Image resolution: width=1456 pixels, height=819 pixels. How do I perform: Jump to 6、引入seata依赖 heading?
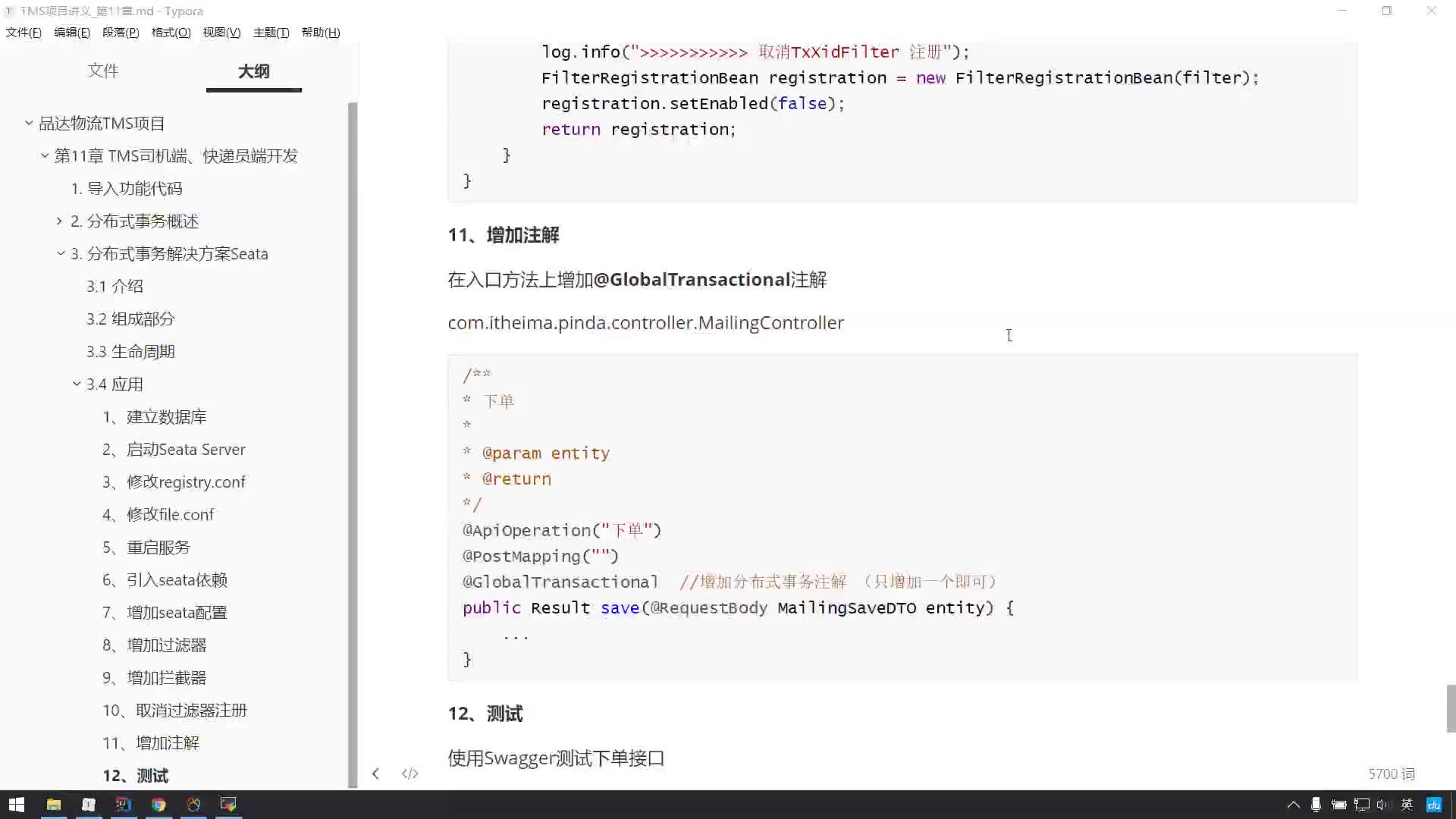pyautogui.click(x=165, y=579)
